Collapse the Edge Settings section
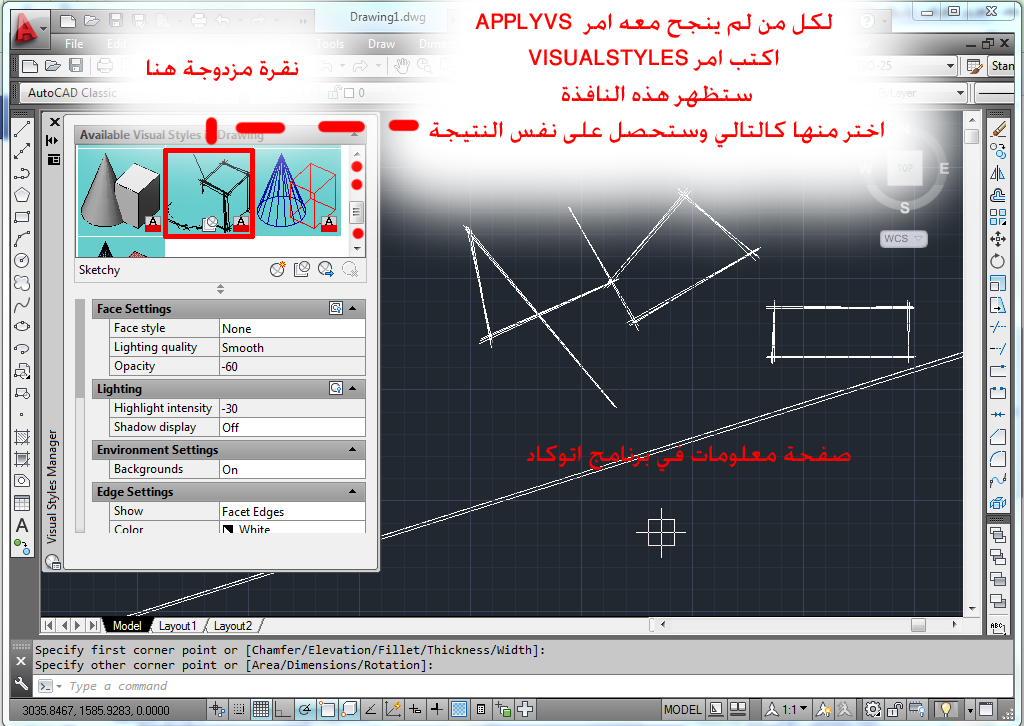 (x=353, y=491)
